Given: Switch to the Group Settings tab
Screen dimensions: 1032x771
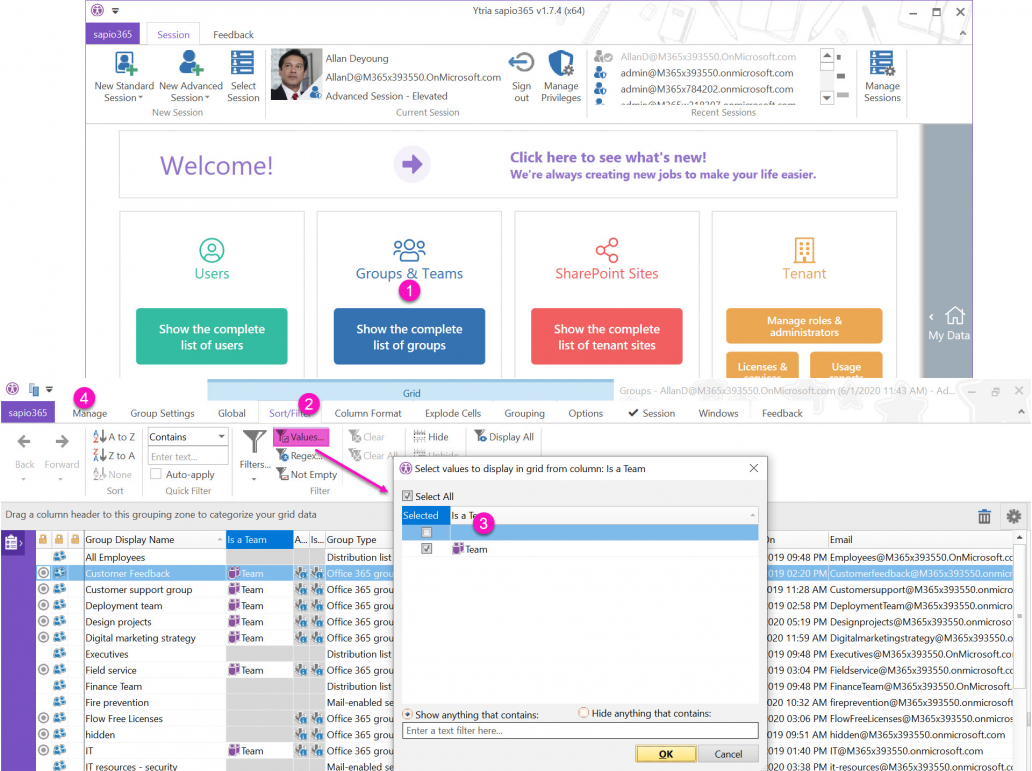Looking at the screenshot, I should pos(162,413).
